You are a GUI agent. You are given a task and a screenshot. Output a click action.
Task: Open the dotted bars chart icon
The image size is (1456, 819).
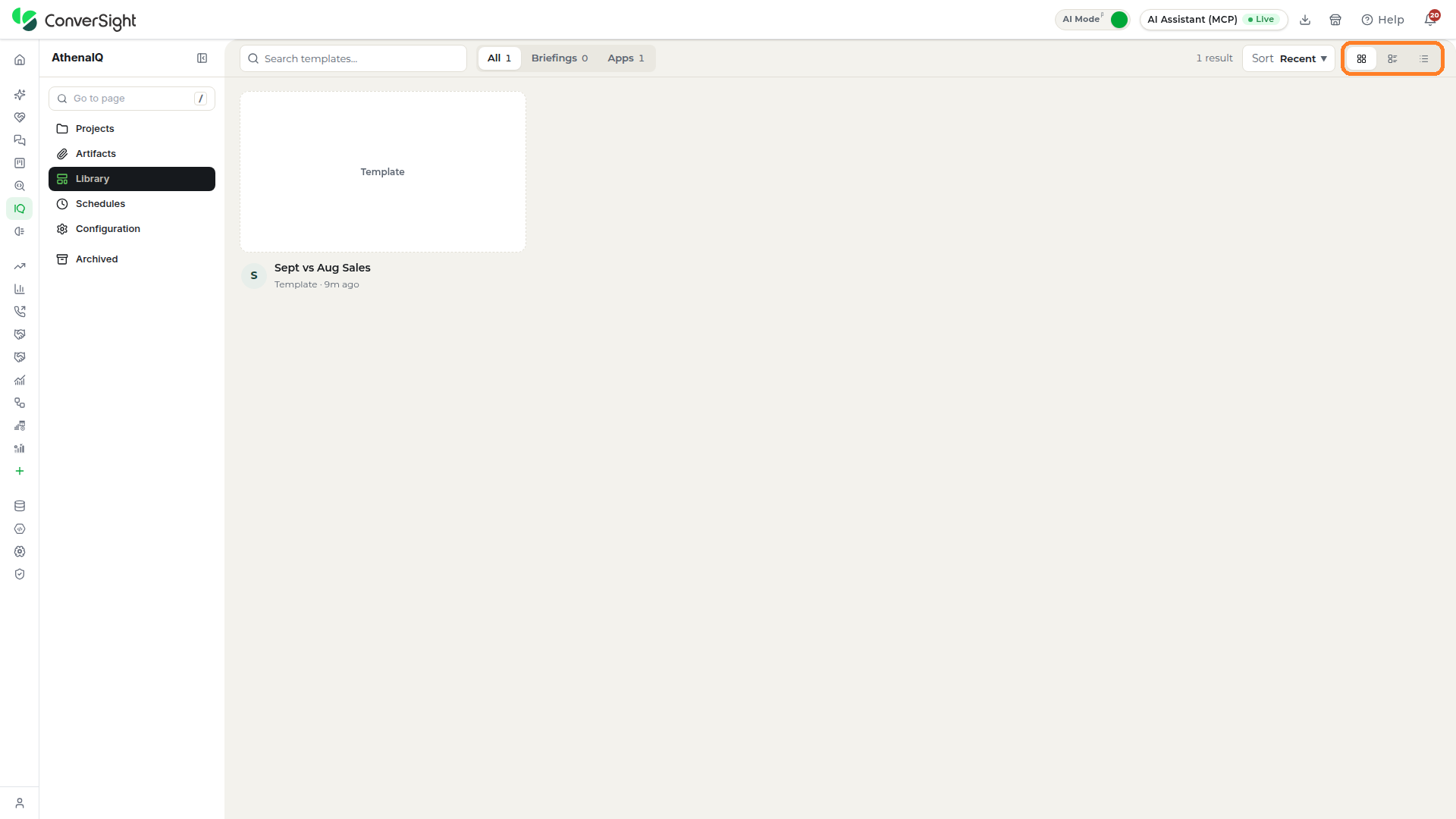point(20,448)
